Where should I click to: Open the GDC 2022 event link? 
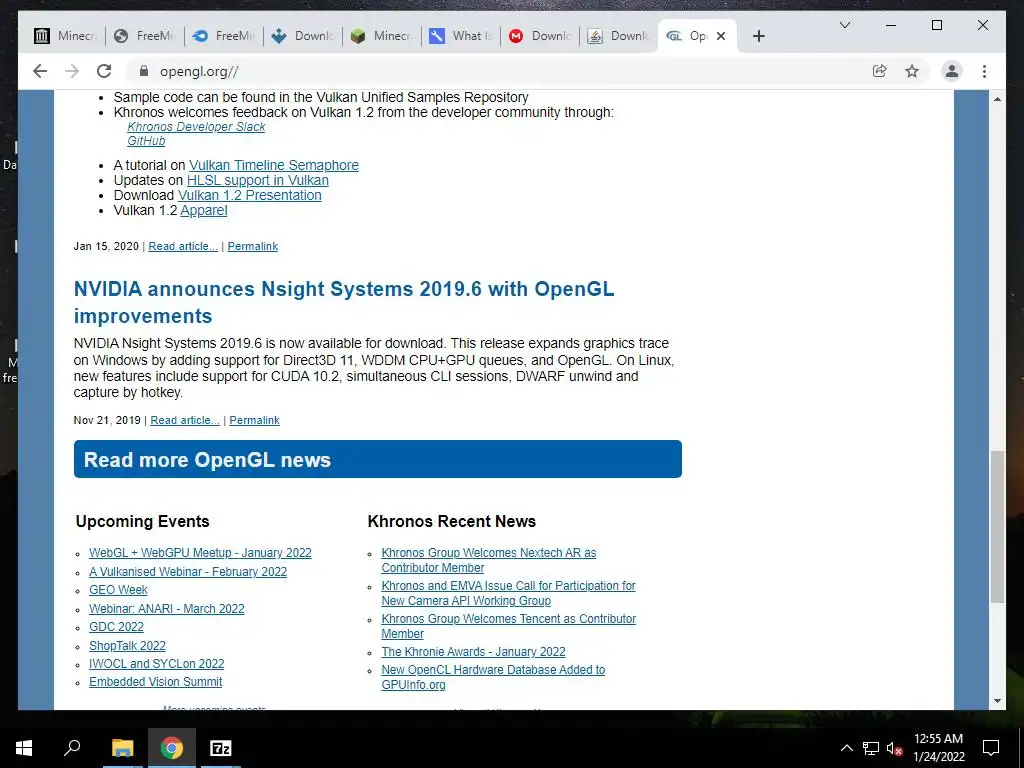point(116,627)
